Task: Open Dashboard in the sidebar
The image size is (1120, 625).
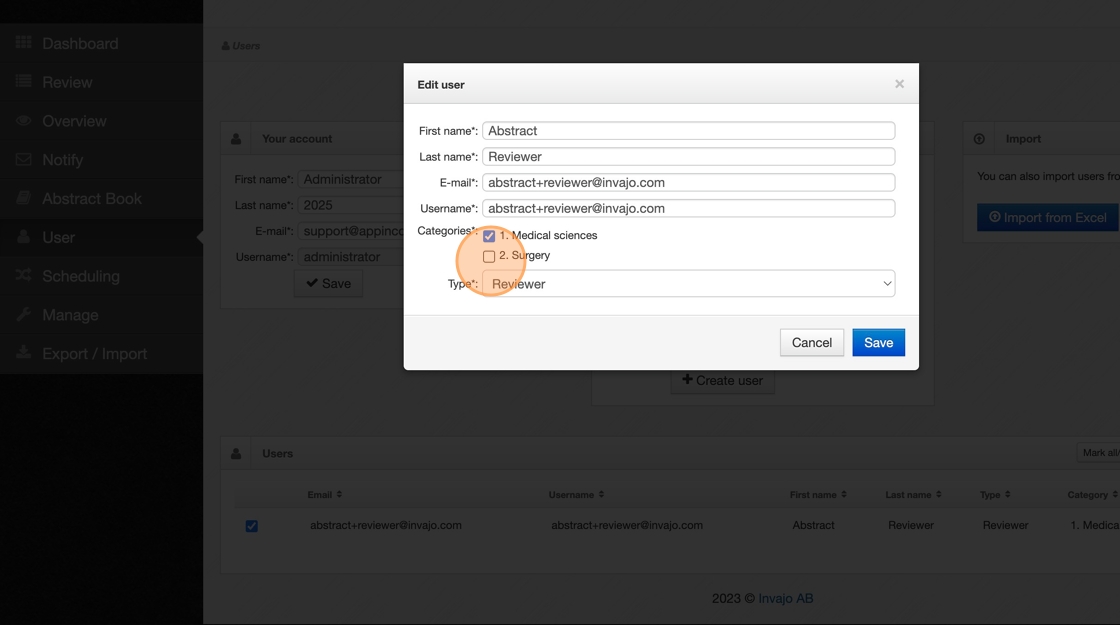Action: pyautogui.click(x=101, y=44)
